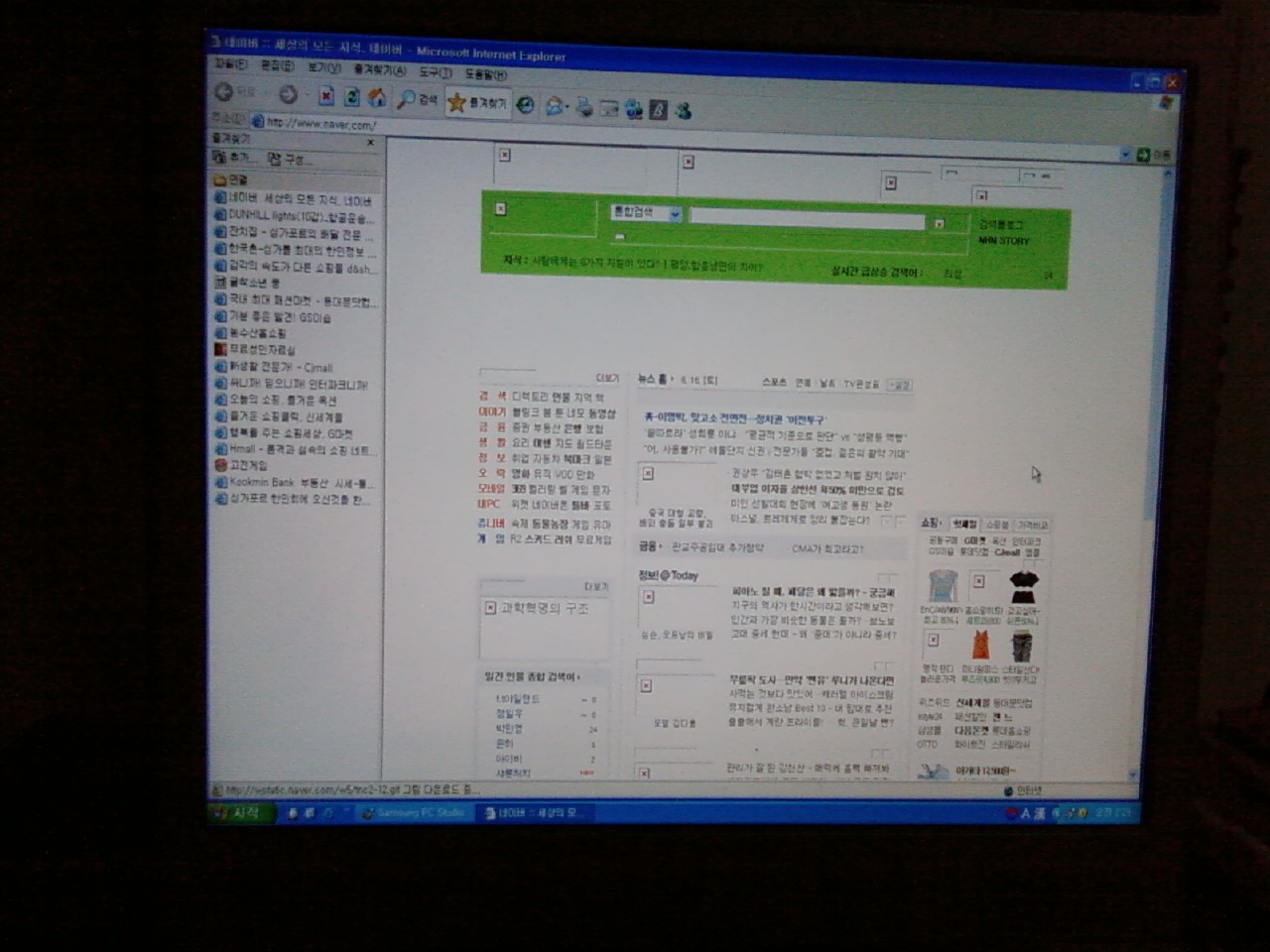Switch to the 스포츠 news tab
1270x952 pixels.
pos(774,382)
